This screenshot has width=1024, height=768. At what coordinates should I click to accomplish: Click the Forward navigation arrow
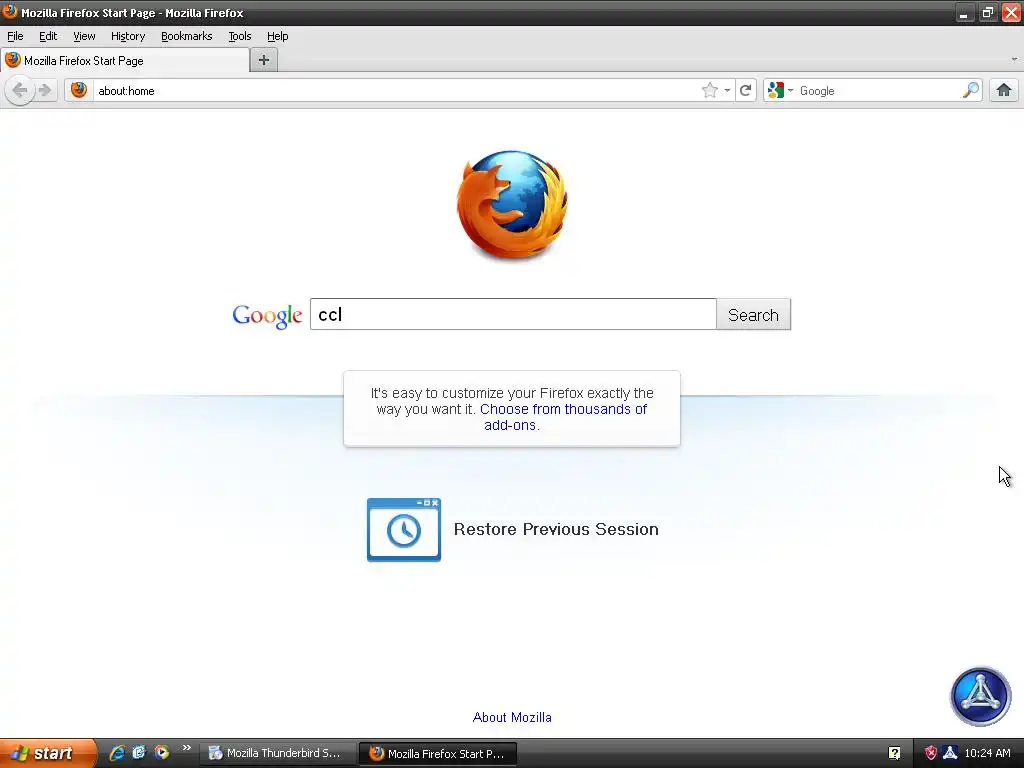pyautogui.click(x=44, y=90)
